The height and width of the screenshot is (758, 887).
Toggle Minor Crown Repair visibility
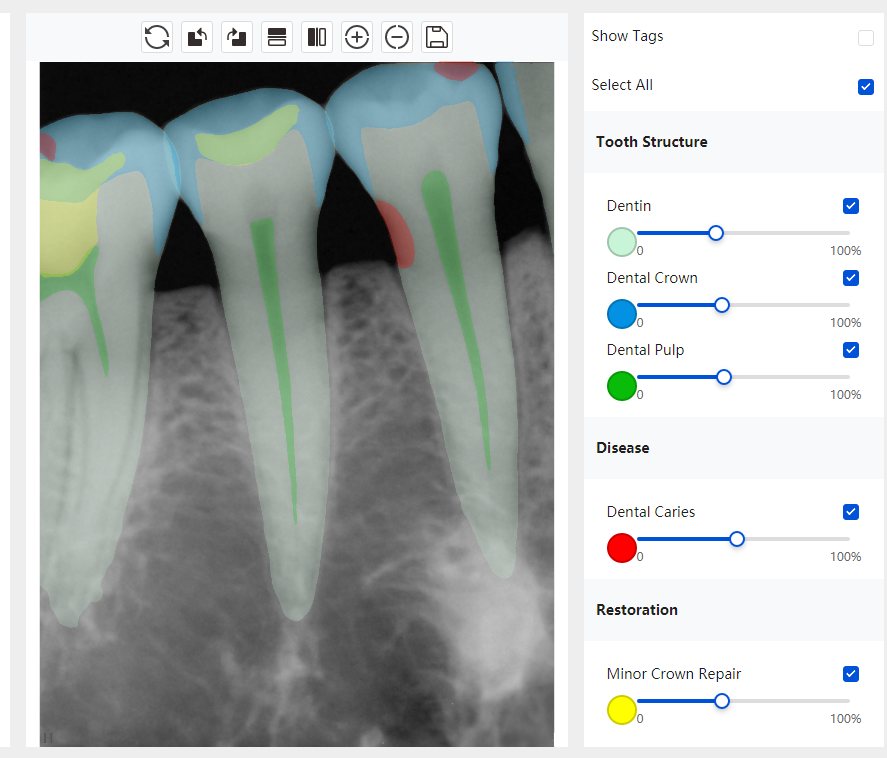coord(851,674)
